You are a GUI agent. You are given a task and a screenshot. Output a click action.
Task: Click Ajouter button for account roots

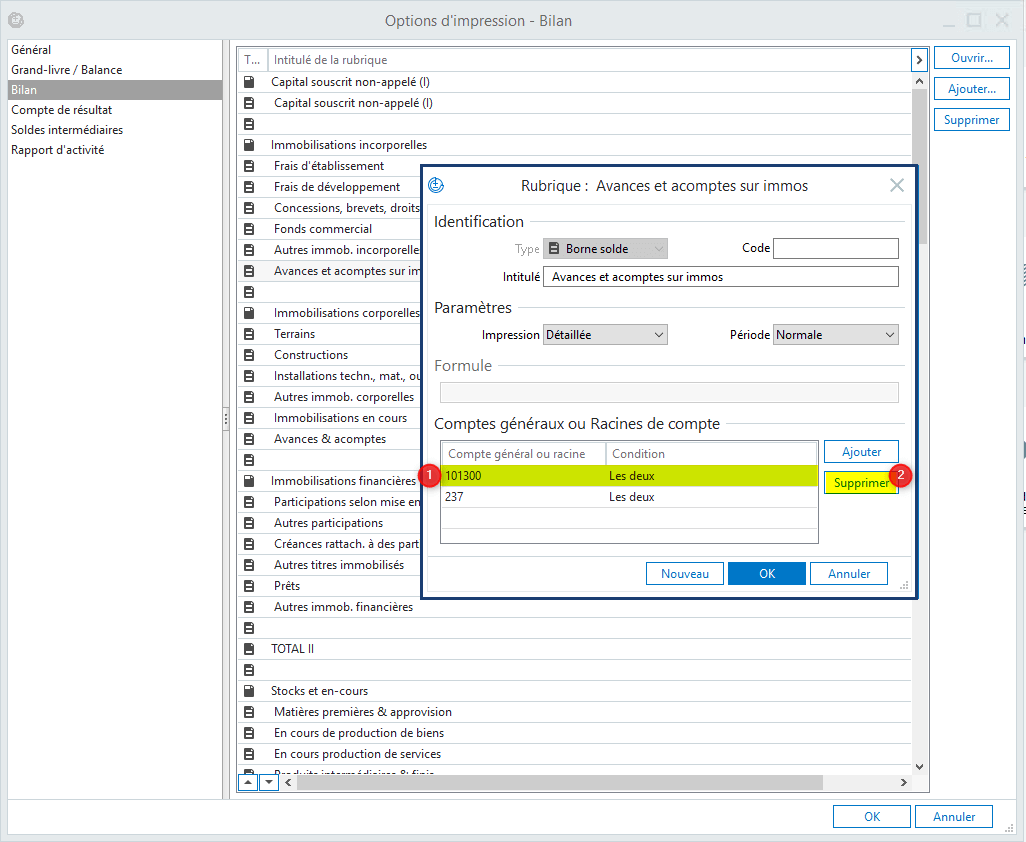pyautogui.click(x=861, y=452)
